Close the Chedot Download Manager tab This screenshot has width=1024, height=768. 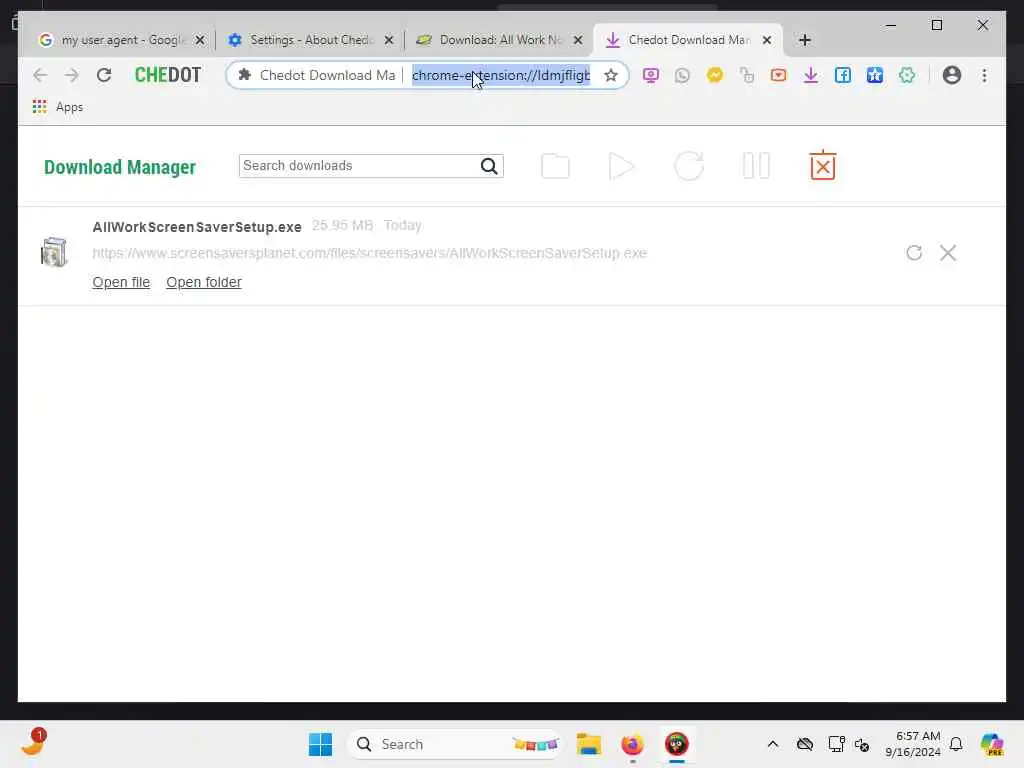click(x=767, y=40)
